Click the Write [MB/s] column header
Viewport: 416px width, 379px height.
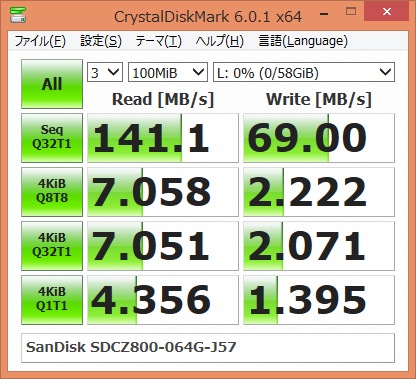pos(319,99)
